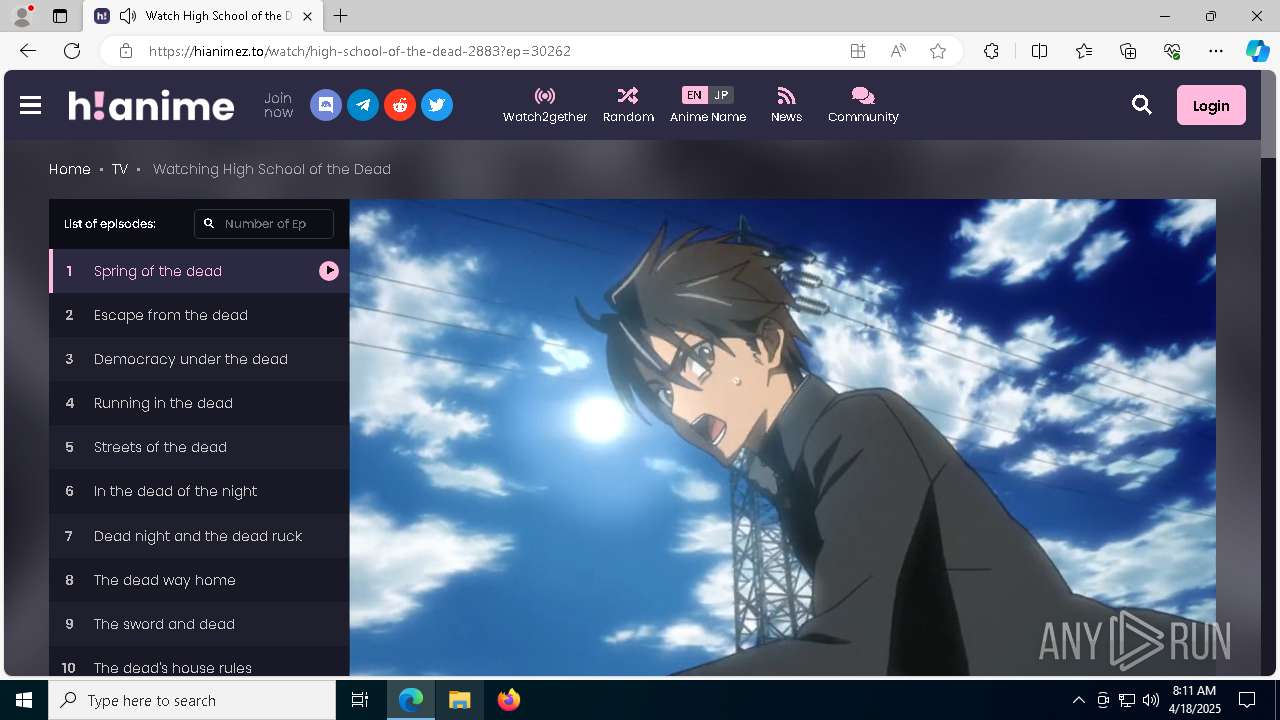Open the app available icon in address bar
Image resolution: width=1280 pixels, height=720 pixels.
[858, 51]
